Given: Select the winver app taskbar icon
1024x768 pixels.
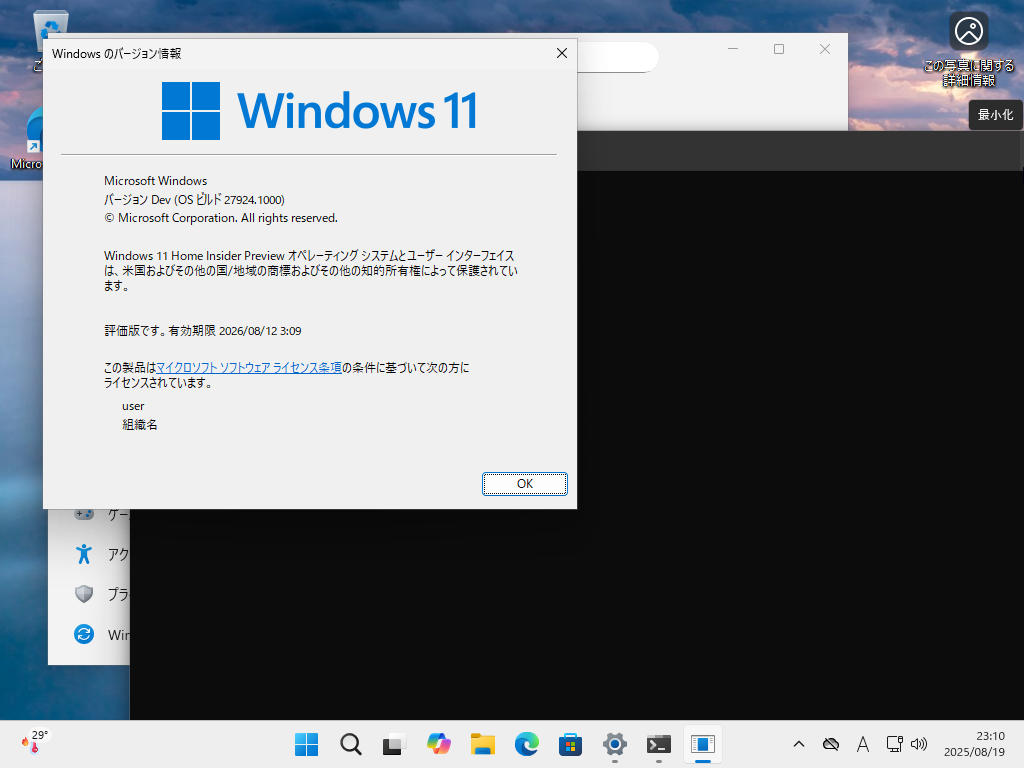Looking at the screenshot, I should click(703, 744).
